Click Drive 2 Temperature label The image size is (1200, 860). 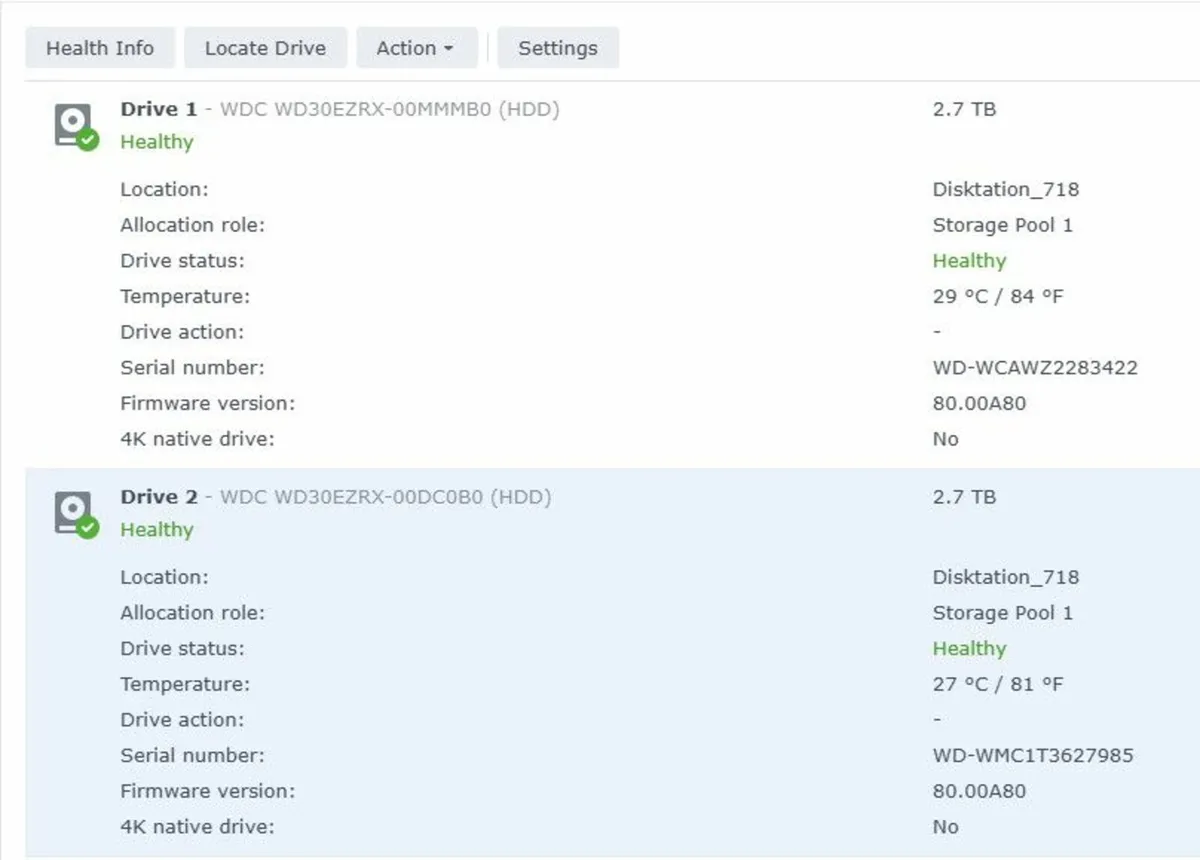(x=185, y=685)
